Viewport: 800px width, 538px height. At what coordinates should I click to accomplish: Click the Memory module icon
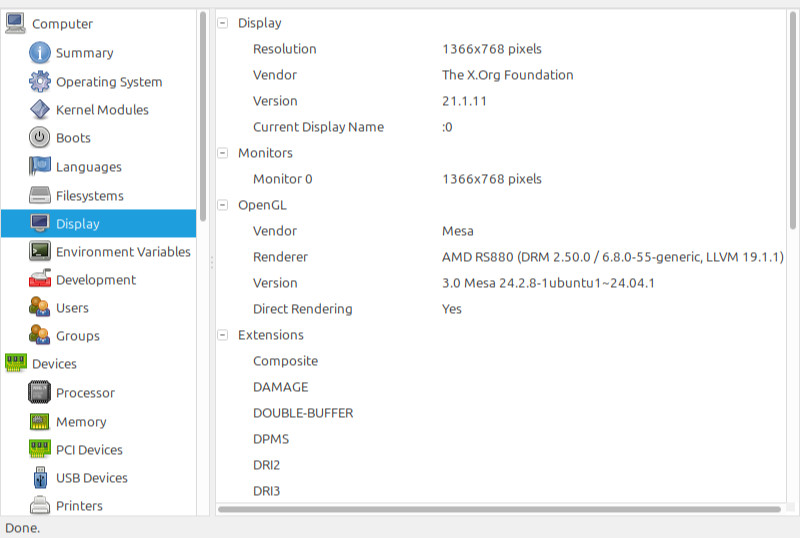[40, 422]
